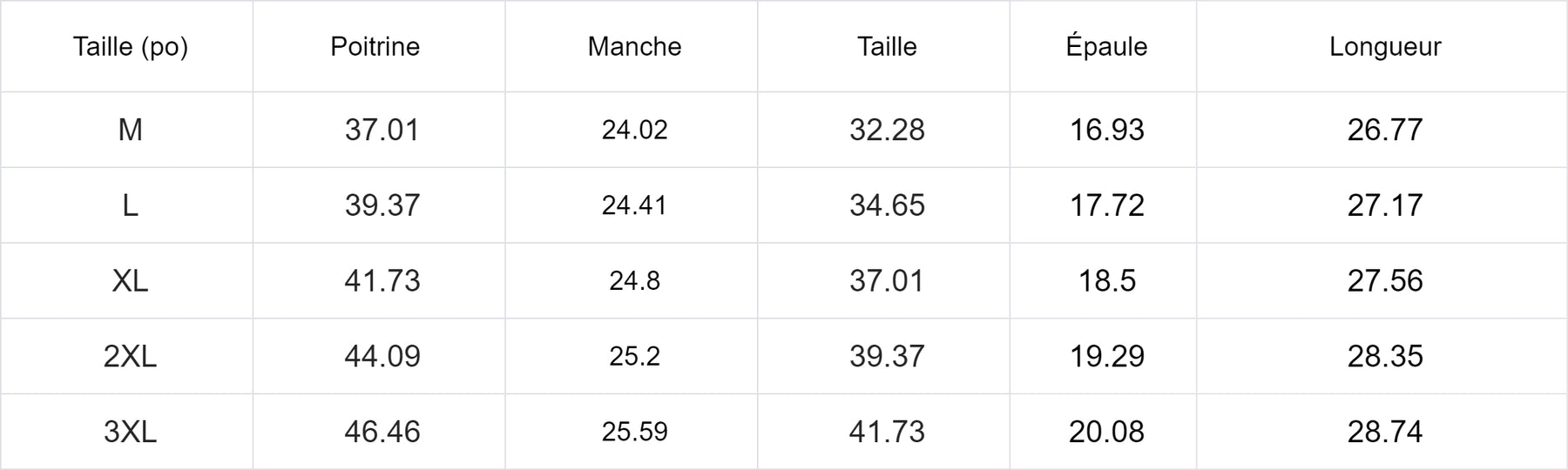Click the 20.08 shoulder value for 3XL

(x=1106, y=432)
